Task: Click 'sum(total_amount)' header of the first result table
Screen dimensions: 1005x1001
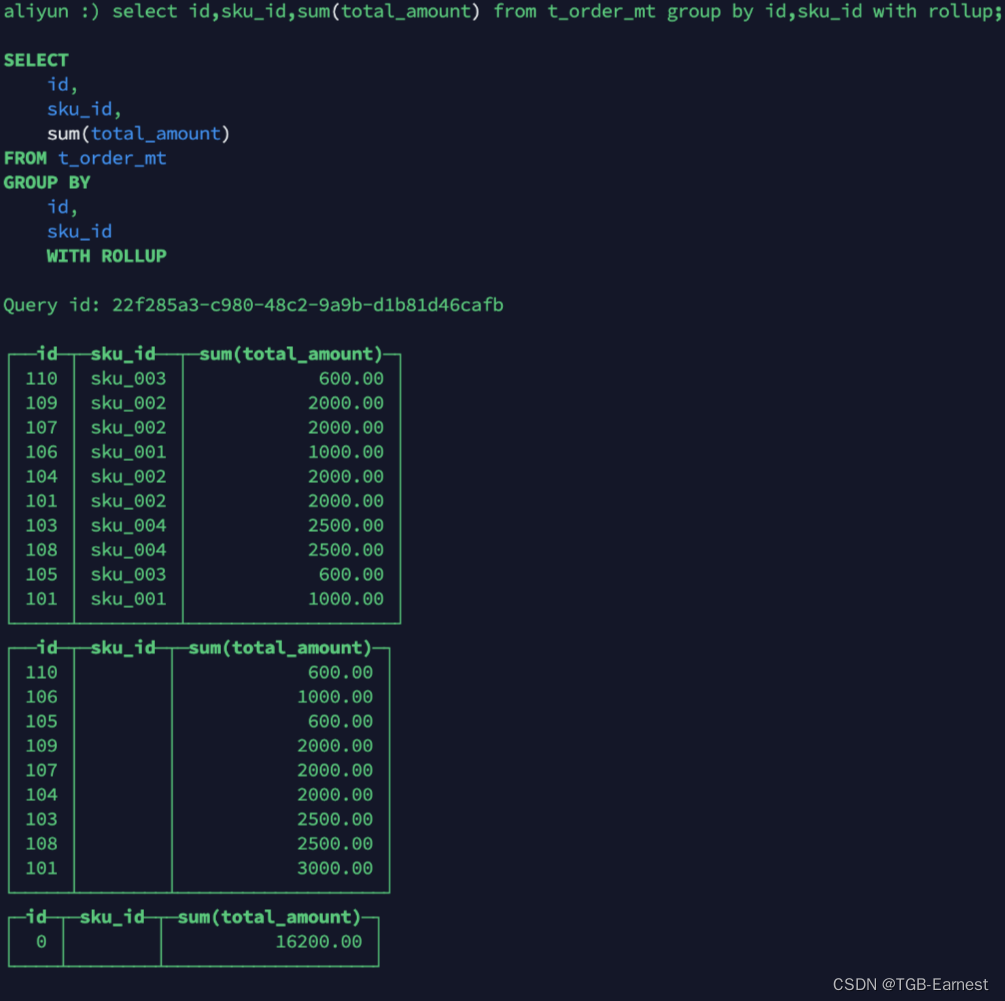Action: [291, 354]
